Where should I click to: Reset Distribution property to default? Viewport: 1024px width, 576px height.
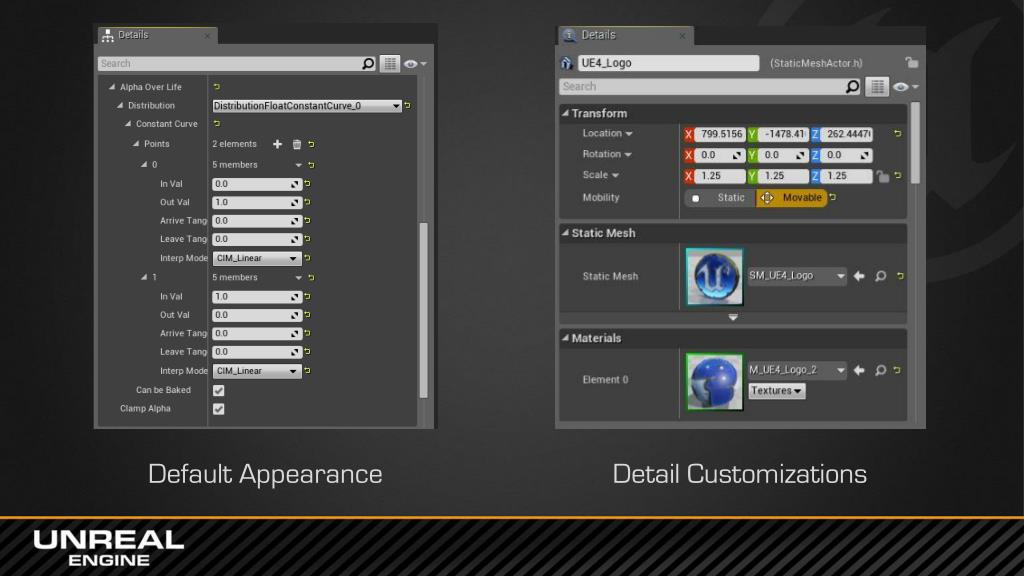[408, 105]
